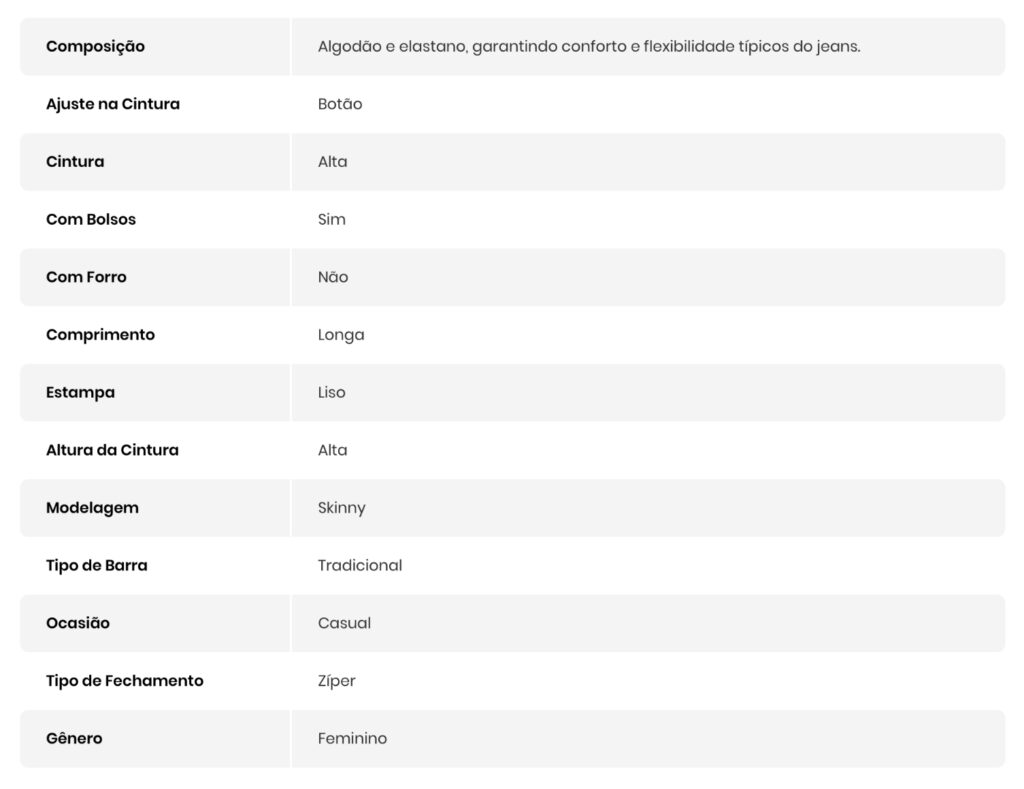Select the Com Bolsos label
Viewport: 1024px width, 789px height.
(91, 219)
